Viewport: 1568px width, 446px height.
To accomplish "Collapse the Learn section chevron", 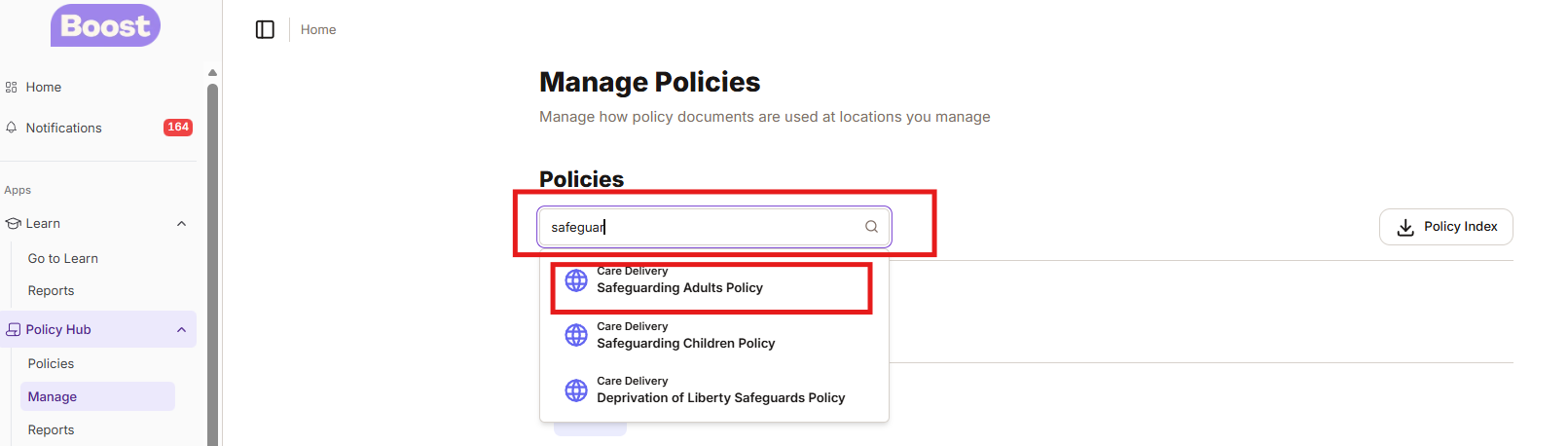I will [181, 224].
